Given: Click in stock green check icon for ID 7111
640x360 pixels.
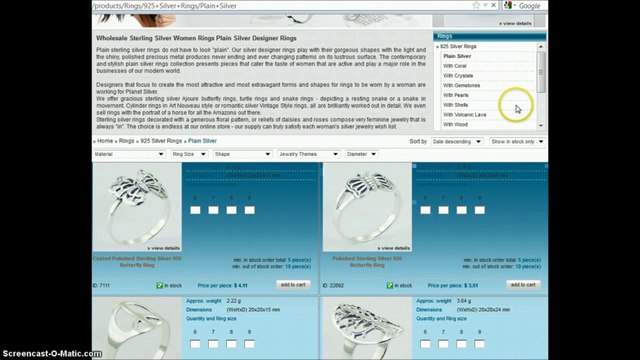Looking at the screenshot, I should click(x=160, y=286).
